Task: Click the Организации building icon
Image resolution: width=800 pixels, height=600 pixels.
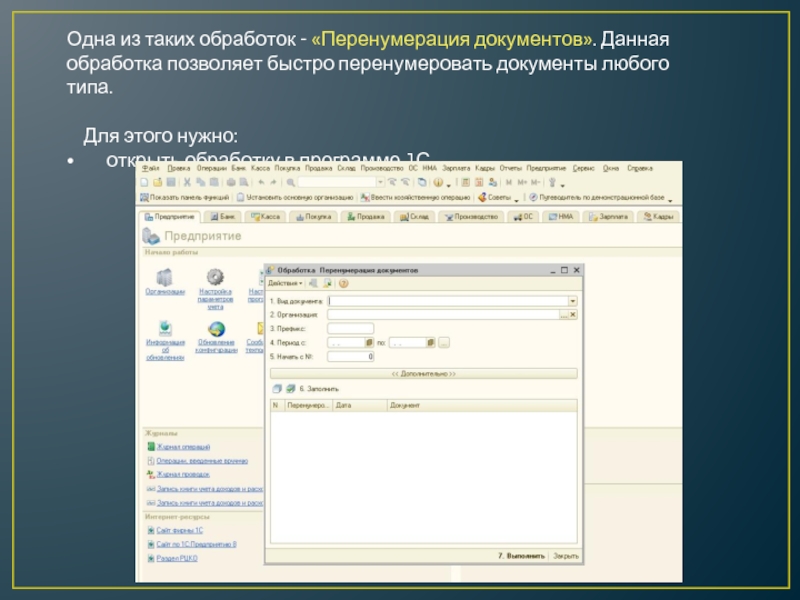Action: tap(164, 278)
